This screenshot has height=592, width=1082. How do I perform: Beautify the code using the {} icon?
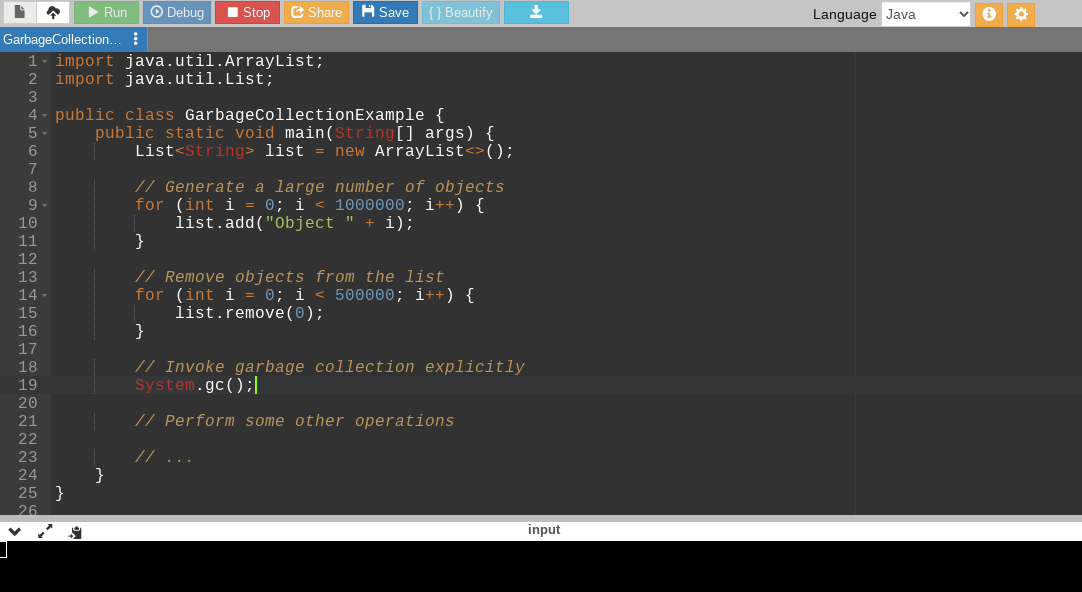point(460,13)
